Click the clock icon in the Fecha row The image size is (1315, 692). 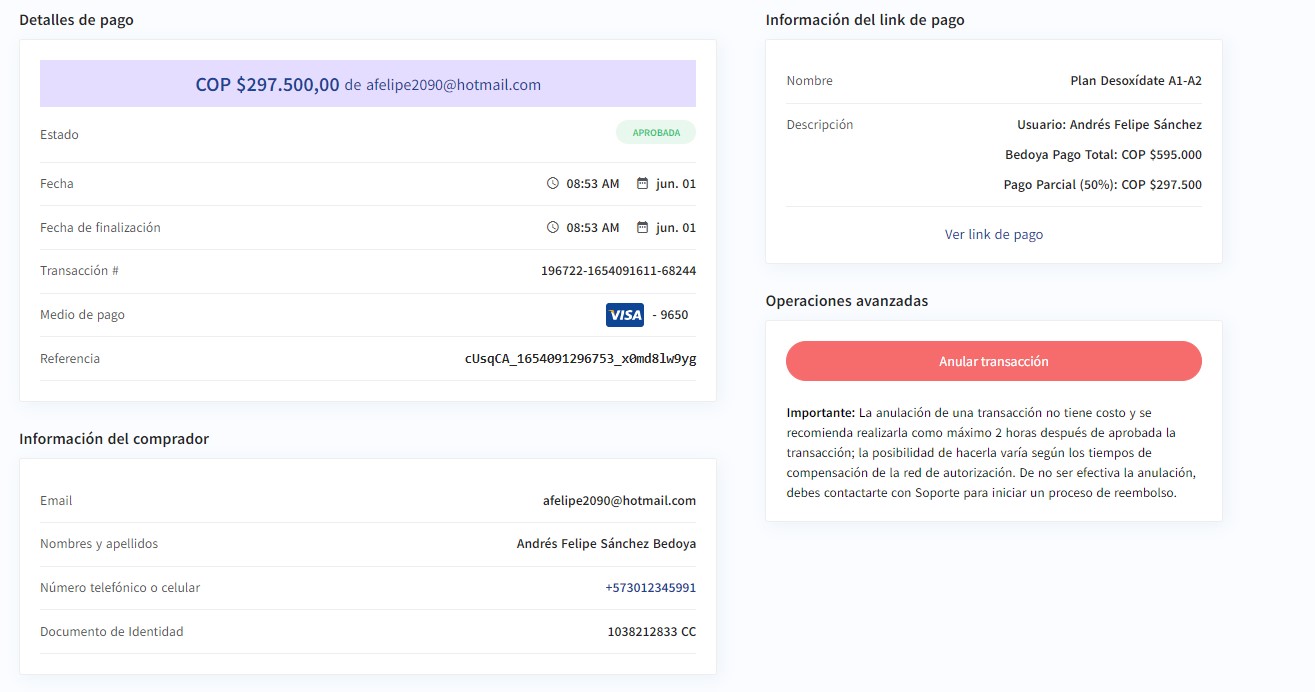553,184
